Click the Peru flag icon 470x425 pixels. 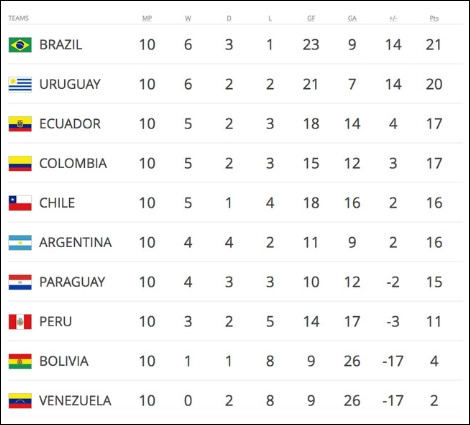tap(20, 322)
